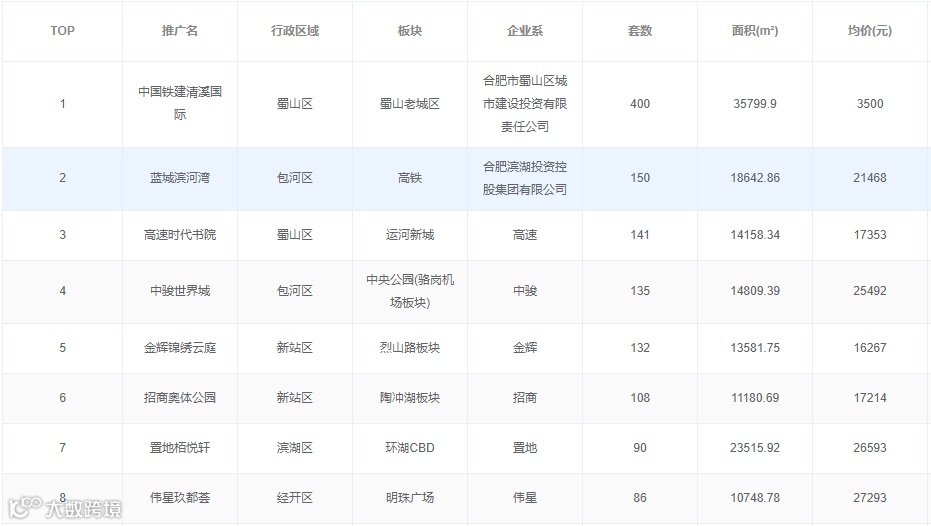Click 陶冲湖板块 cell
The width and height of the screenshot is (931, 526).
pyautogui.click(x=410, y=398)
